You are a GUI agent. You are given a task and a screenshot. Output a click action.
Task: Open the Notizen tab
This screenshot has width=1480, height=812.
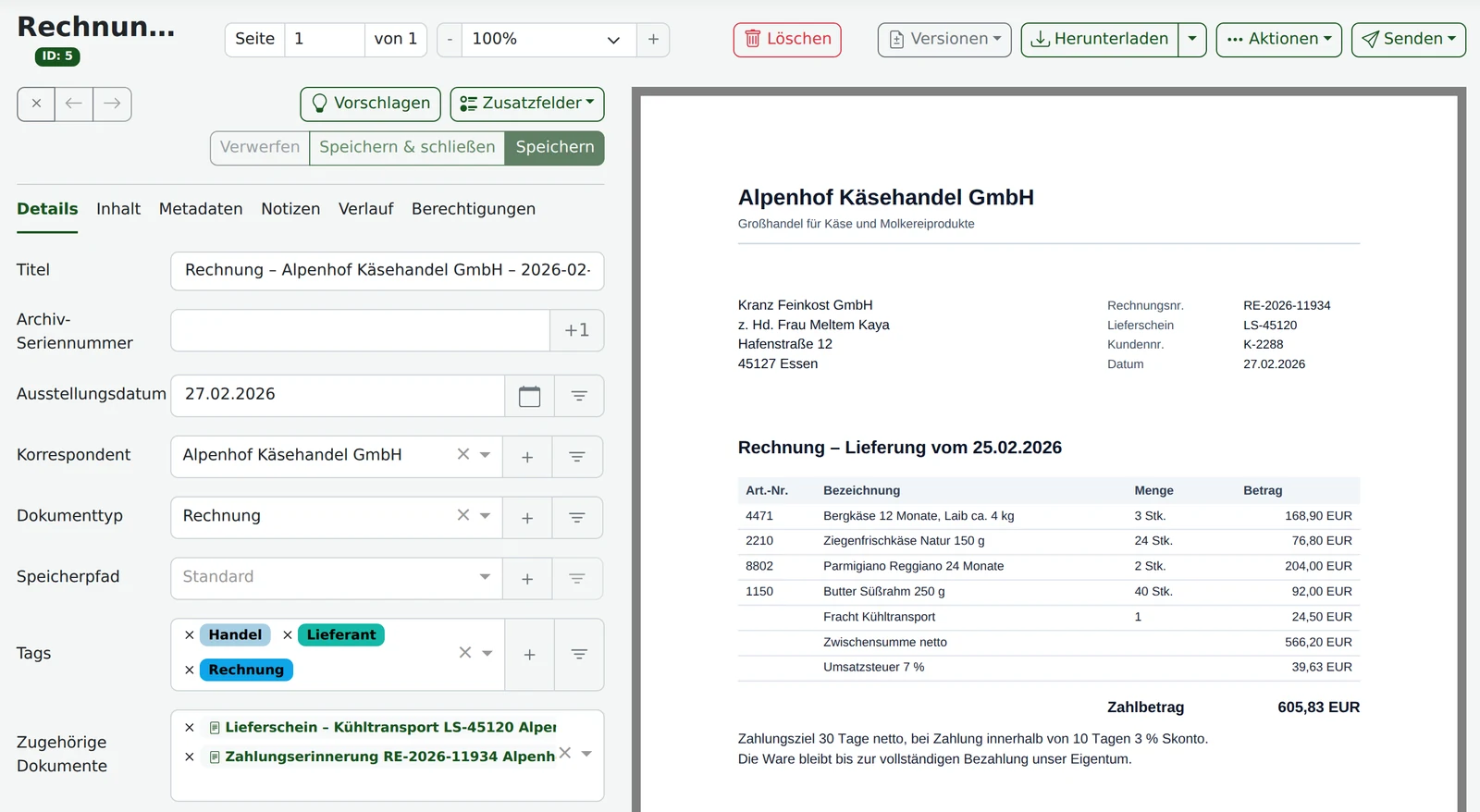(x=290, y=209)
